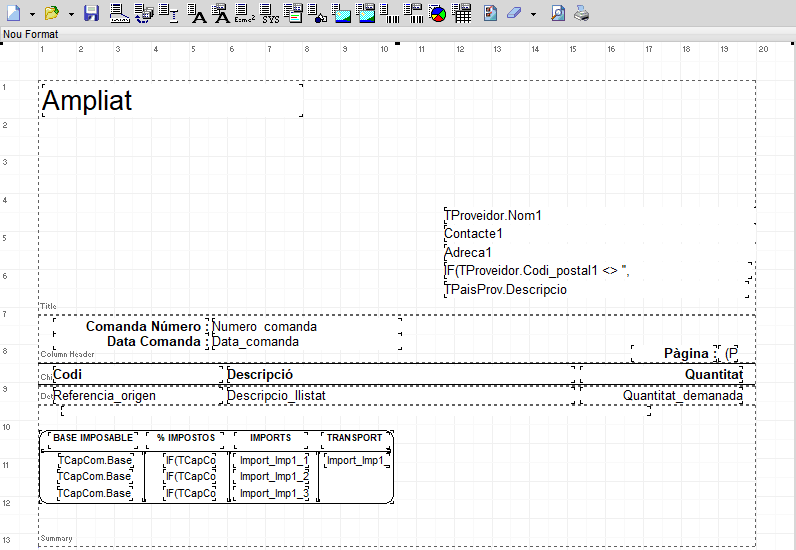Click the 'Title' band marker

48,306
